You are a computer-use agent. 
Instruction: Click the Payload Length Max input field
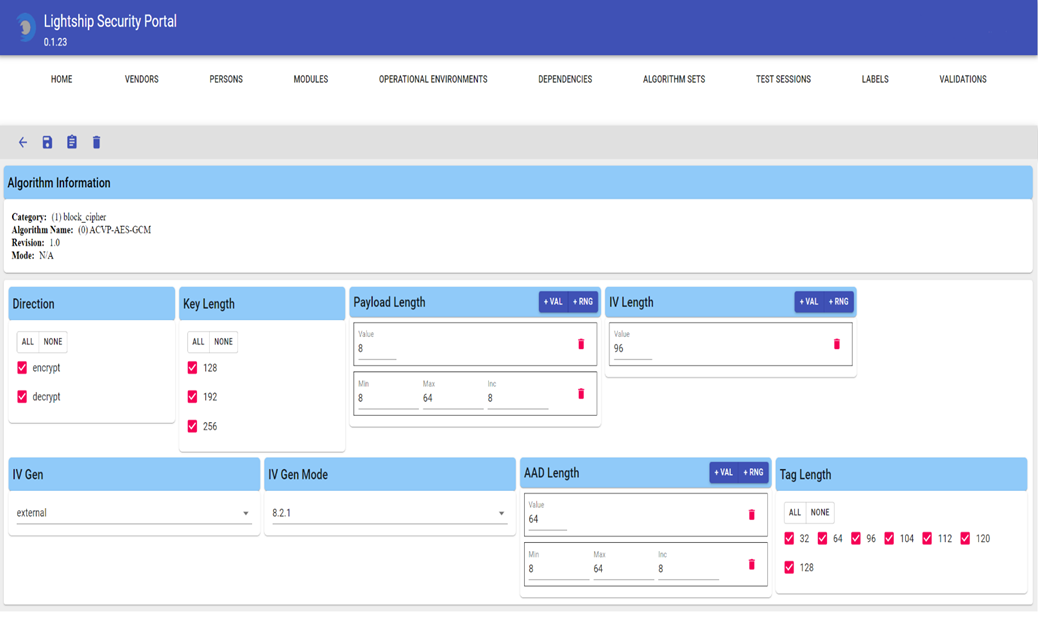(452, 399)
